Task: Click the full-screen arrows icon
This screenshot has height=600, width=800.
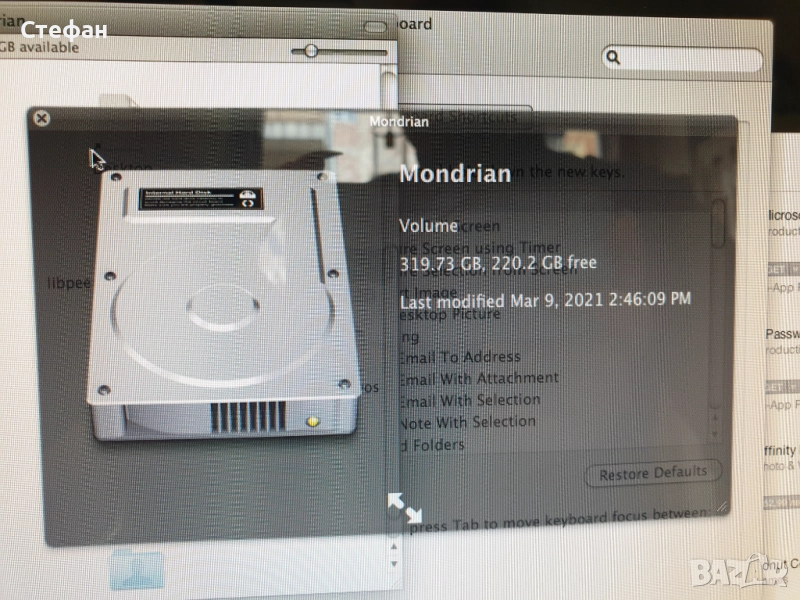Action: pos(404,507)
